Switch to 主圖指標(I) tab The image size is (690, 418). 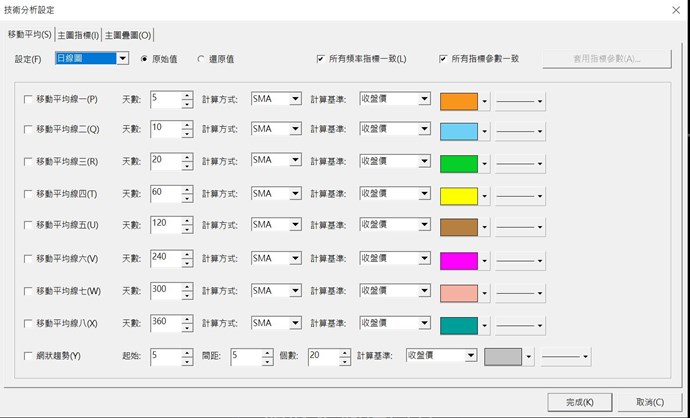coord(79,34)
